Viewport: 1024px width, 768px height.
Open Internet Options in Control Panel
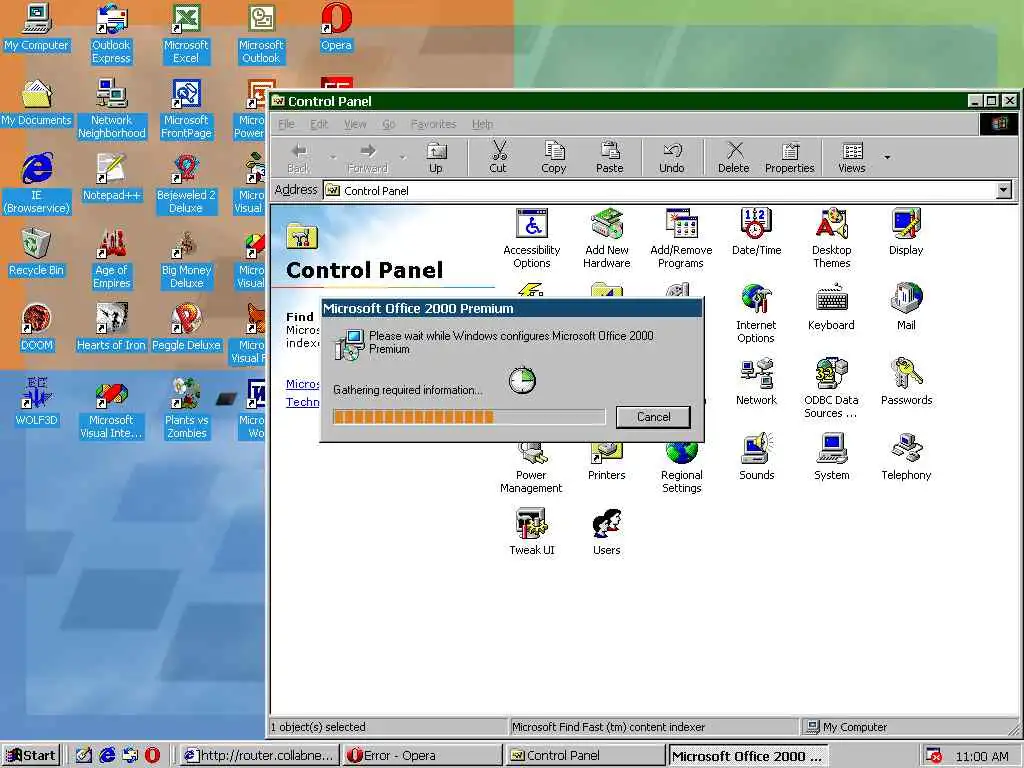tap(756, 313)
